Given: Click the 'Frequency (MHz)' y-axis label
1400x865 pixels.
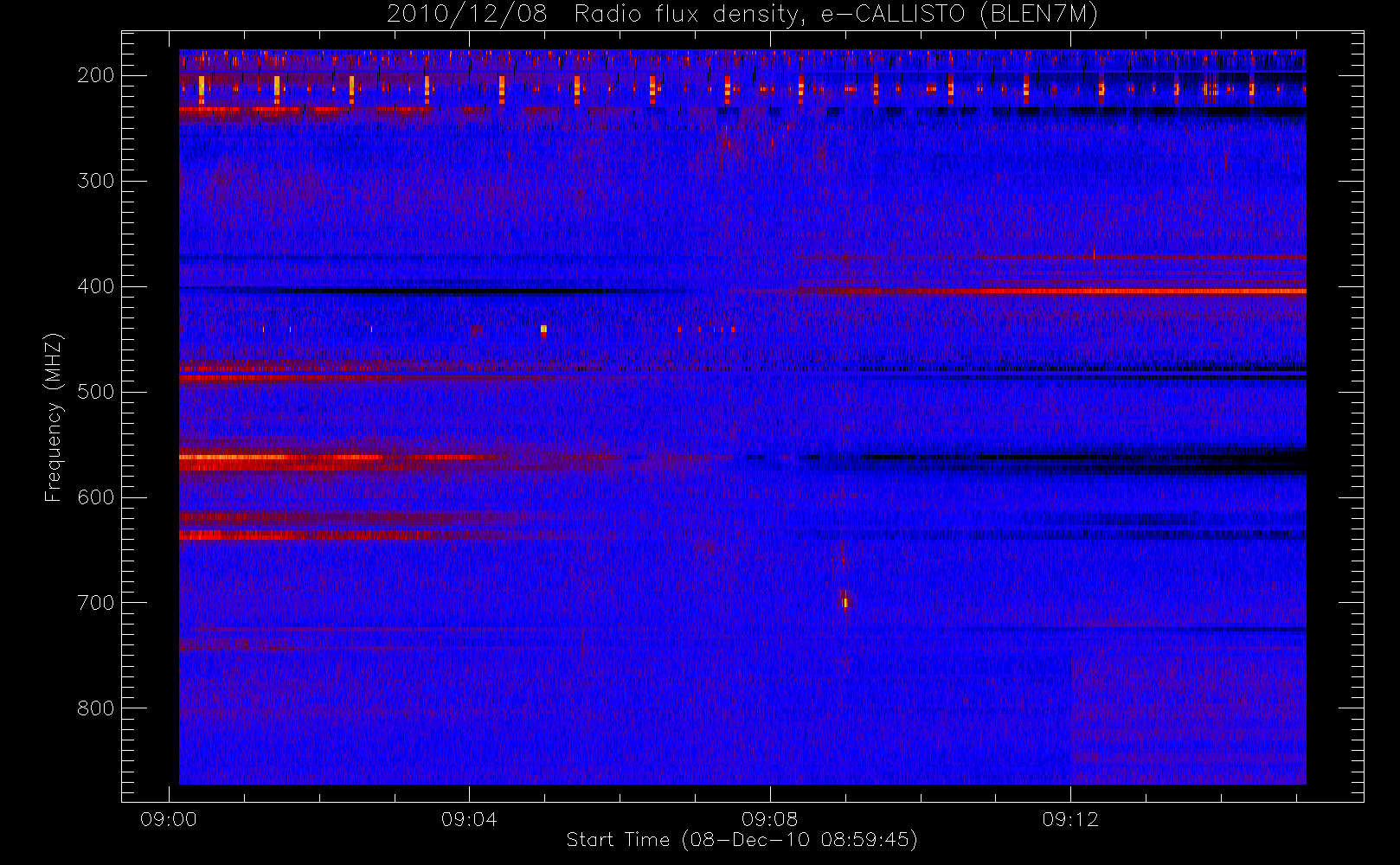Looking at the screenshot, I should point(54,417).
